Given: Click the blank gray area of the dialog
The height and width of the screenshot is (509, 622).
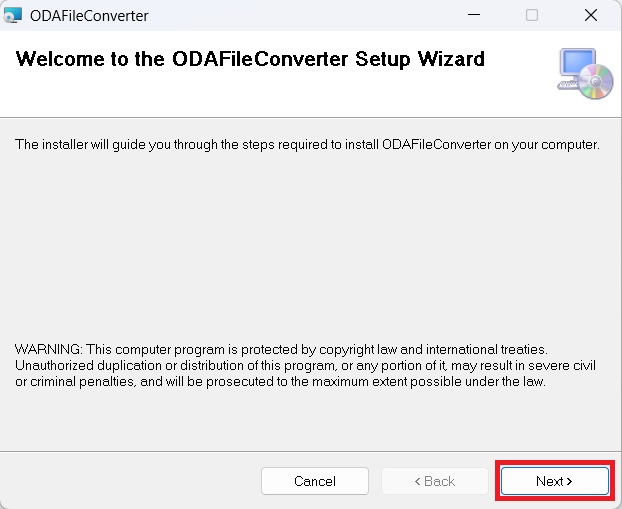Looking at the screenshot, I should coord(300,250).
